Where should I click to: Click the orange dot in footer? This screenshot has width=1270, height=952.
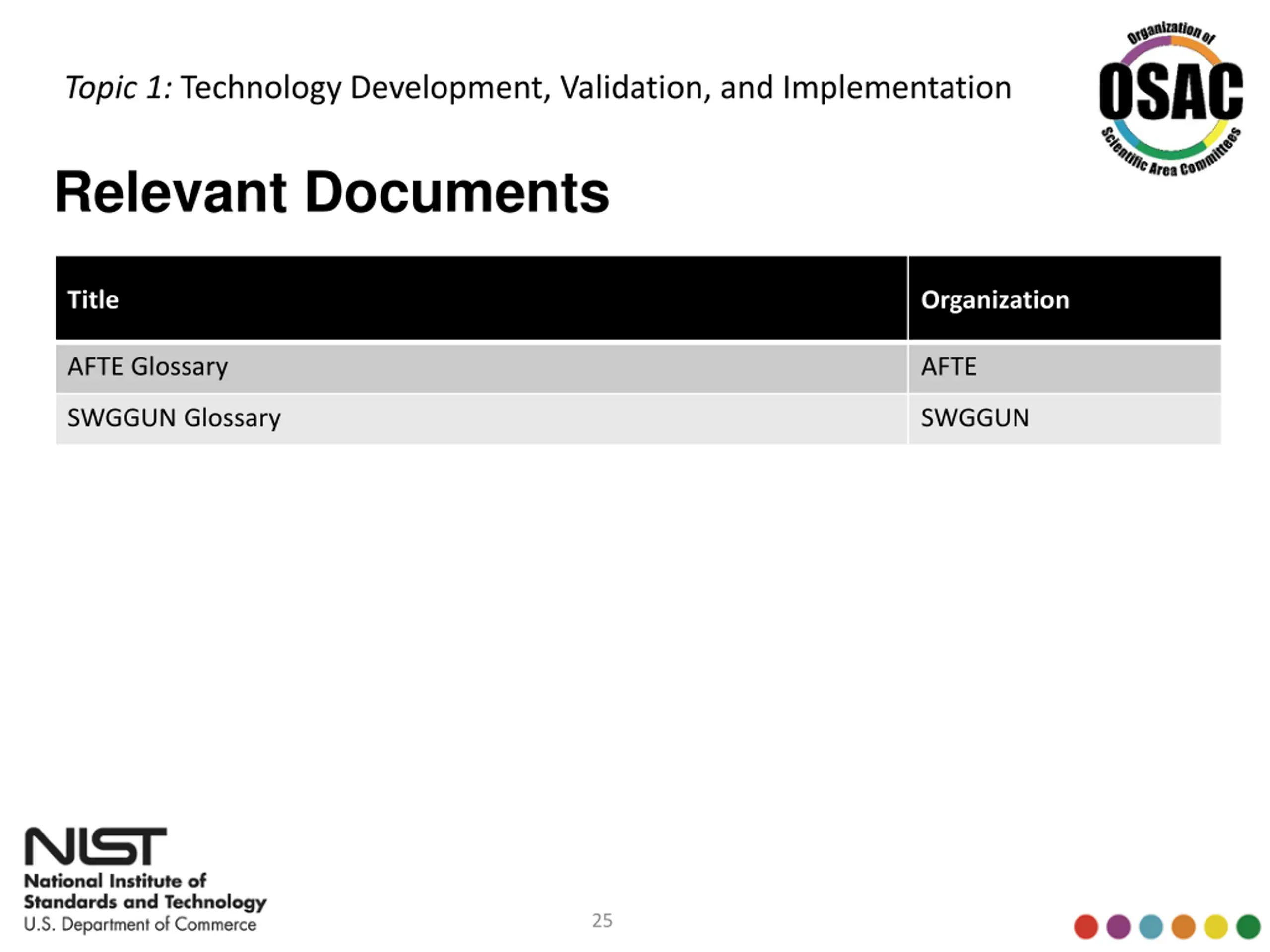click(x=1183, y=927)
